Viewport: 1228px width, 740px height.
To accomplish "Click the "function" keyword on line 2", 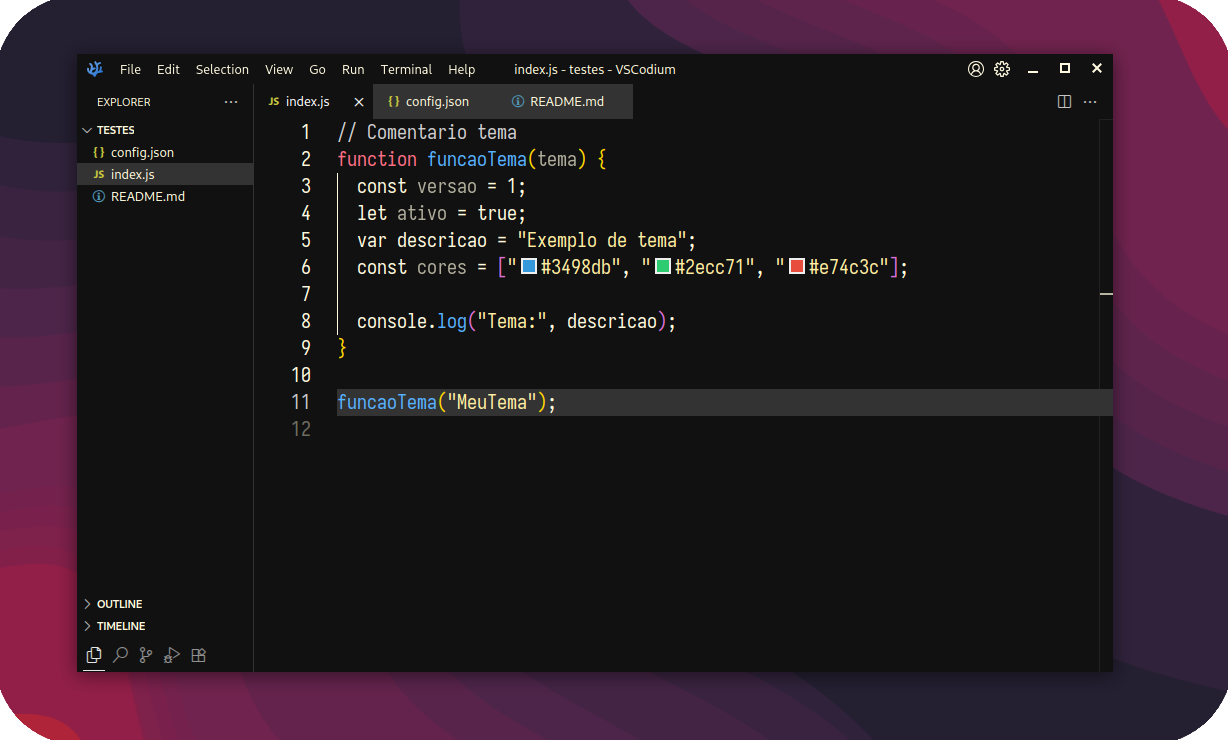I will [x=377, y=159].
